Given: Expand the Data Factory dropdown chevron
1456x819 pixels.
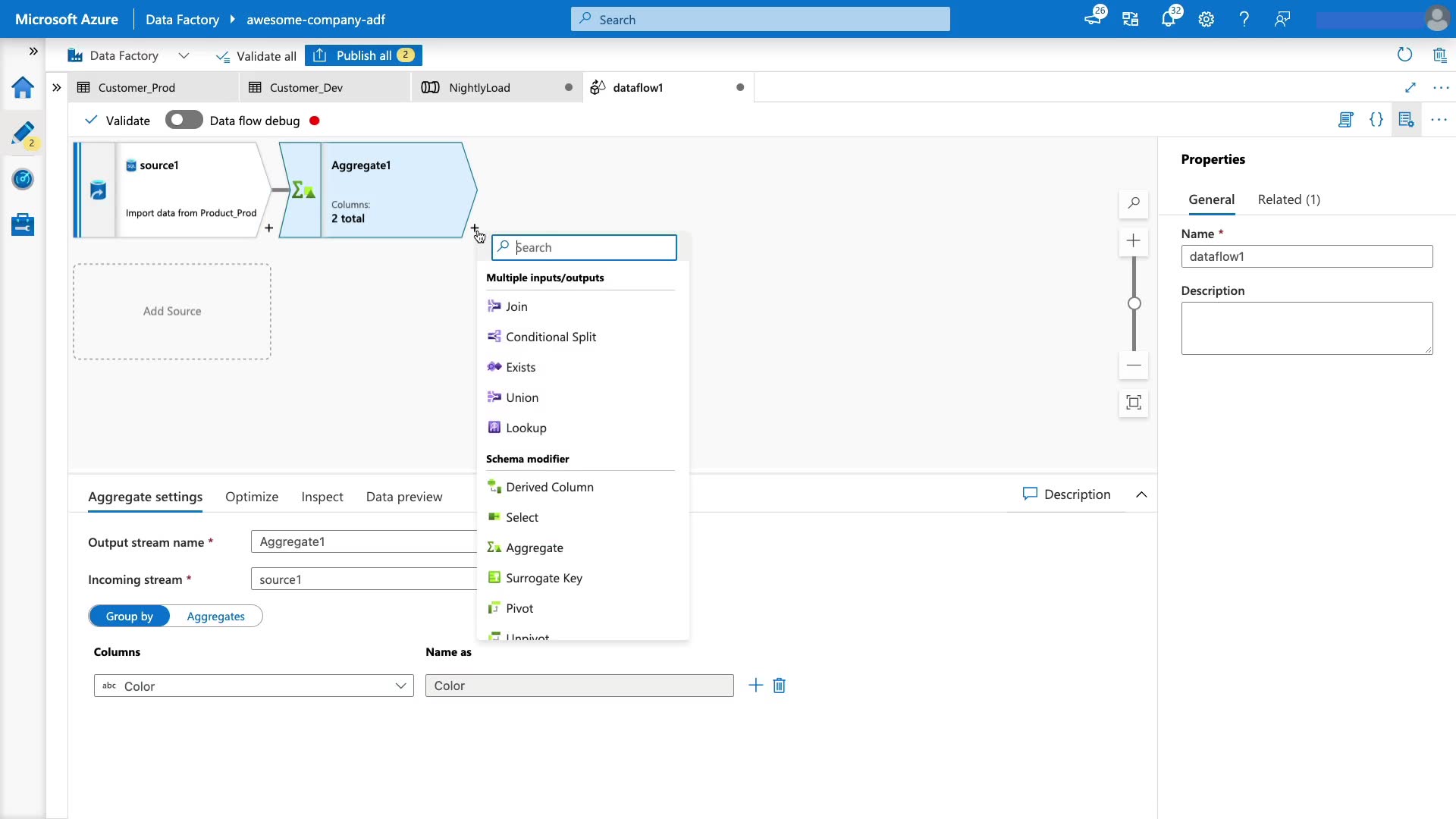Looking at the screenshot, I should tap(184, 55).
